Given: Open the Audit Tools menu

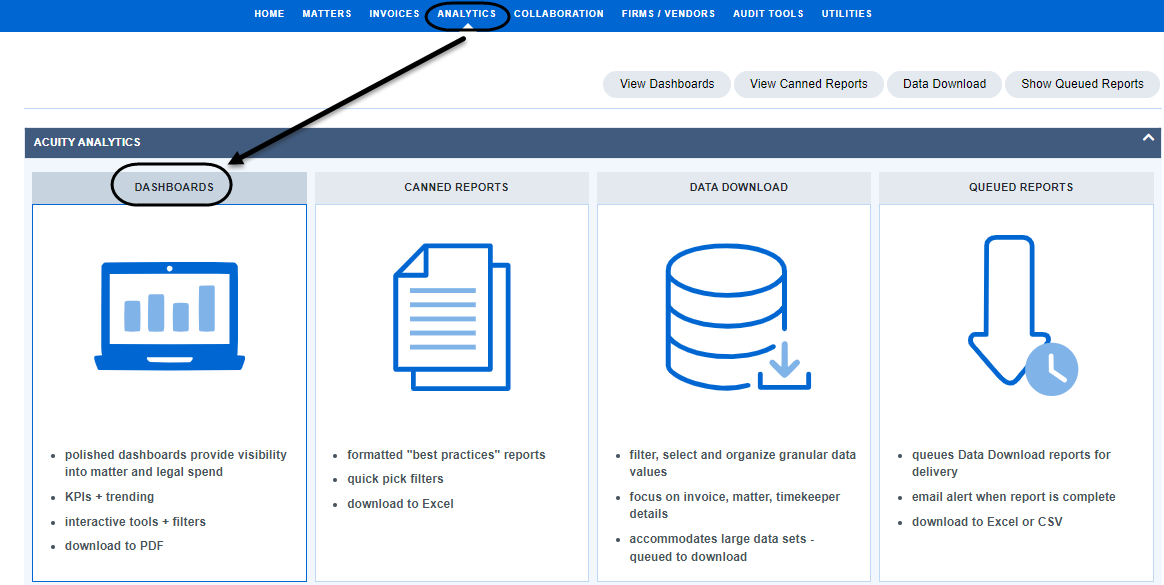Looking at the screenshot, I should (768, 13).
